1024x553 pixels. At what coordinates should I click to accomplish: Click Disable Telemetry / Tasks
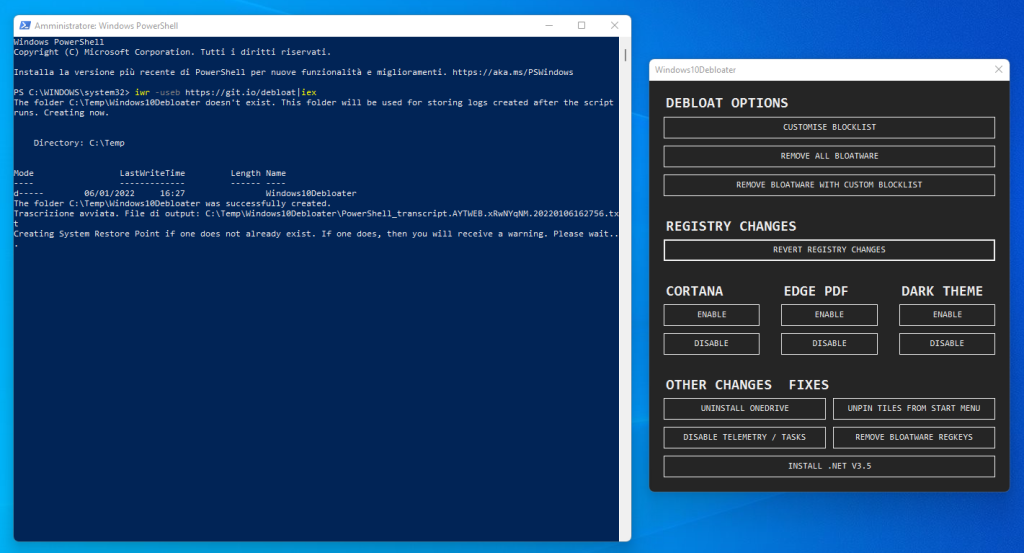click(744, 438)
